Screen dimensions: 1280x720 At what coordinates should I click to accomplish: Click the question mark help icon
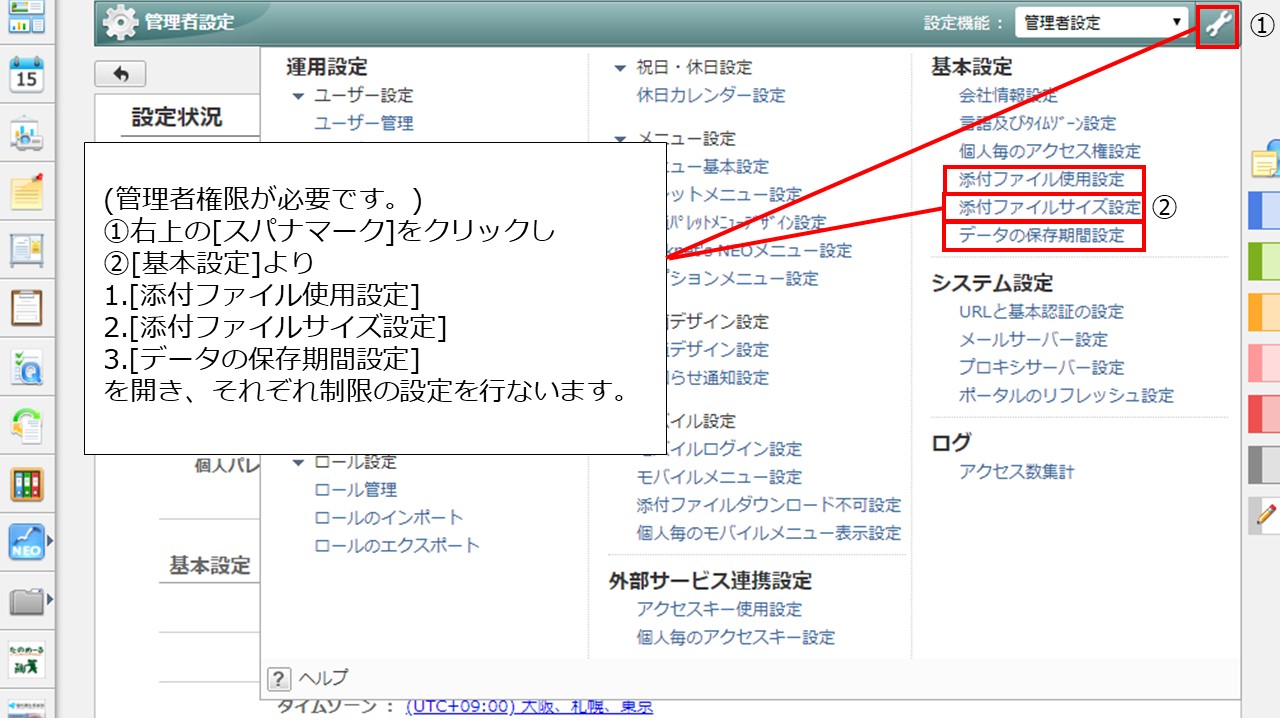point(279,678)
